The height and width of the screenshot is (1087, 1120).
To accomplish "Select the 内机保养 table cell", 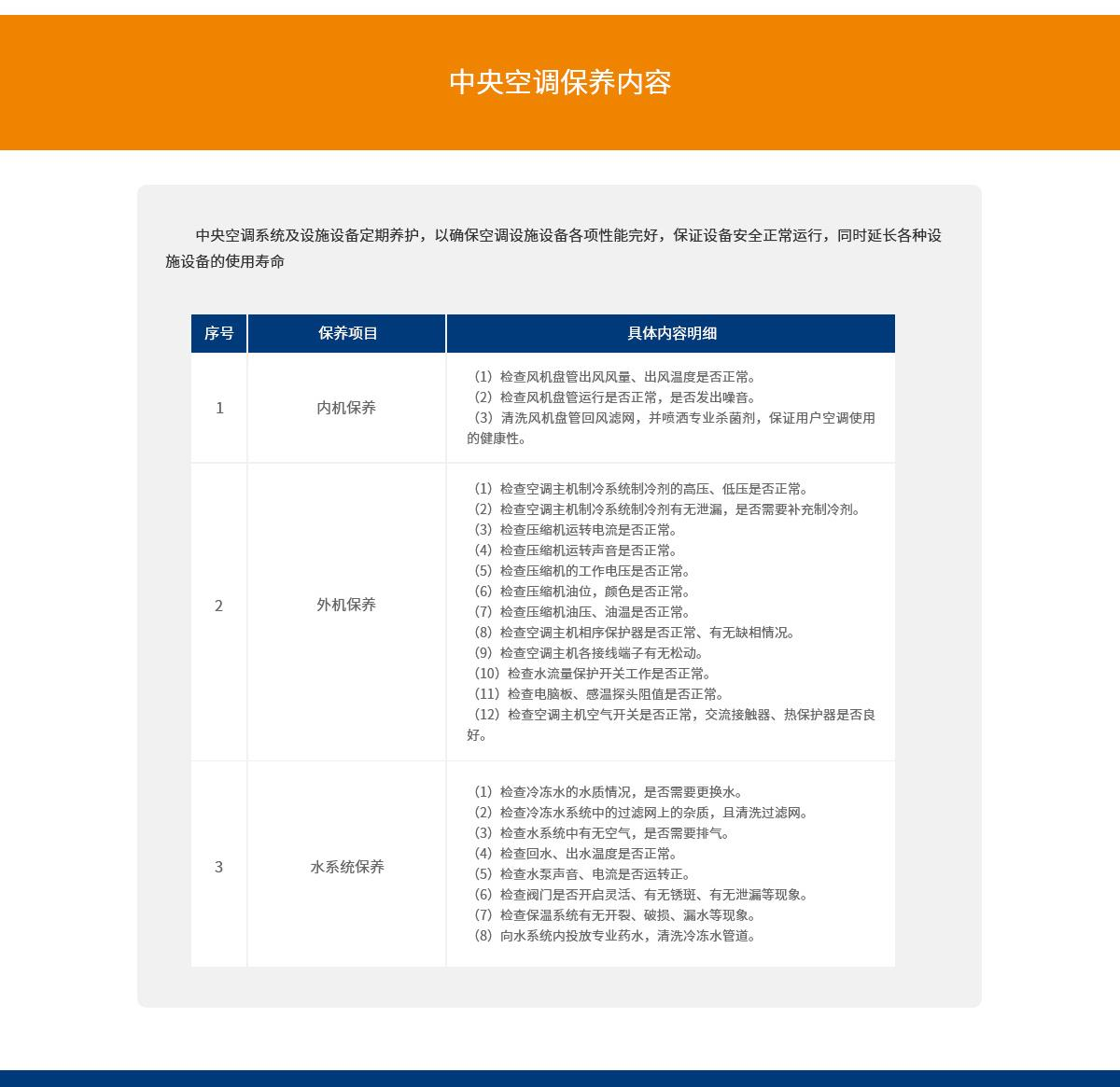I will tap(346, 408).
